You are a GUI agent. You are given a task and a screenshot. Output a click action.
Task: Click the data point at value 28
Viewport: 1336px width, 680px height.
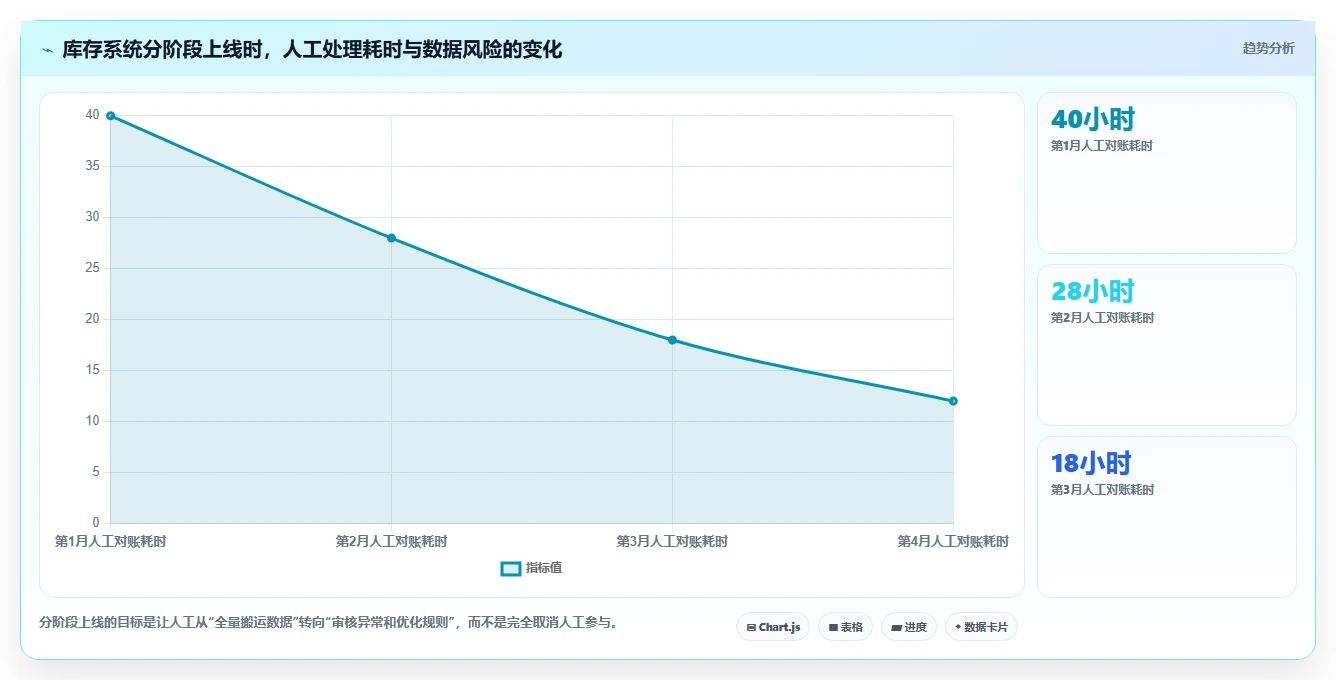[391, 238]
